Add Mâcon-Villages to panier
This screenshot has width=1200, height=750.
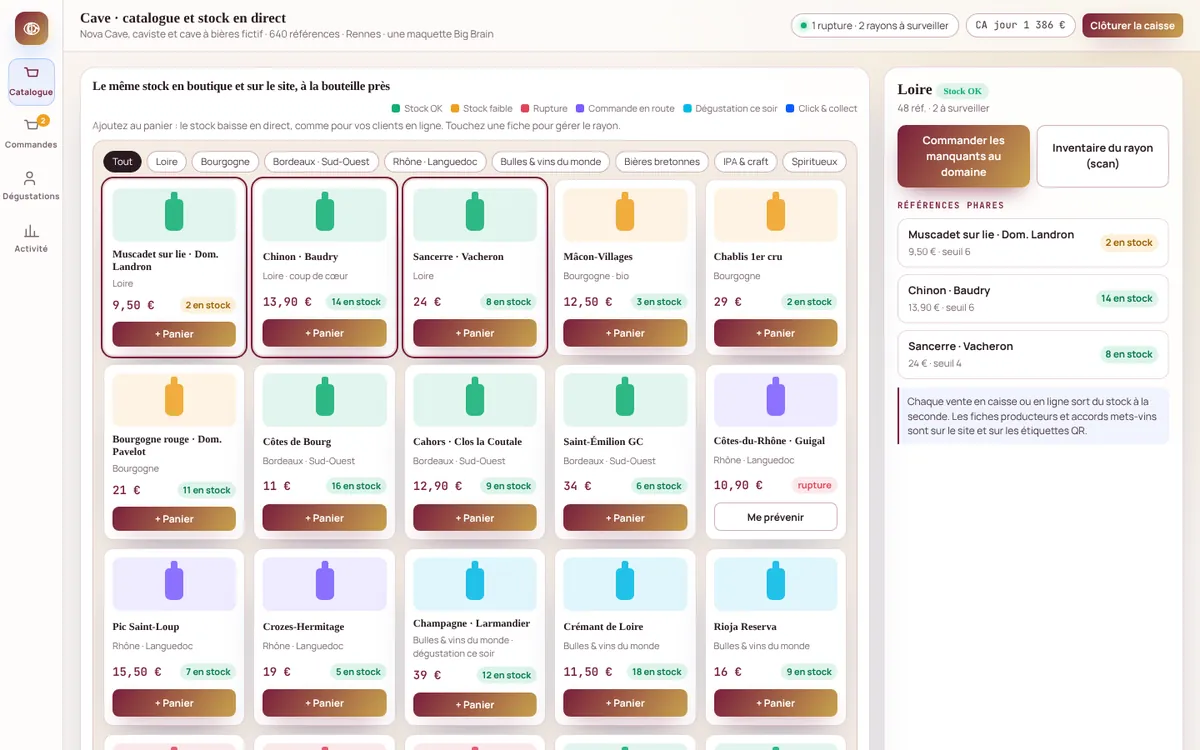point(625,333)
